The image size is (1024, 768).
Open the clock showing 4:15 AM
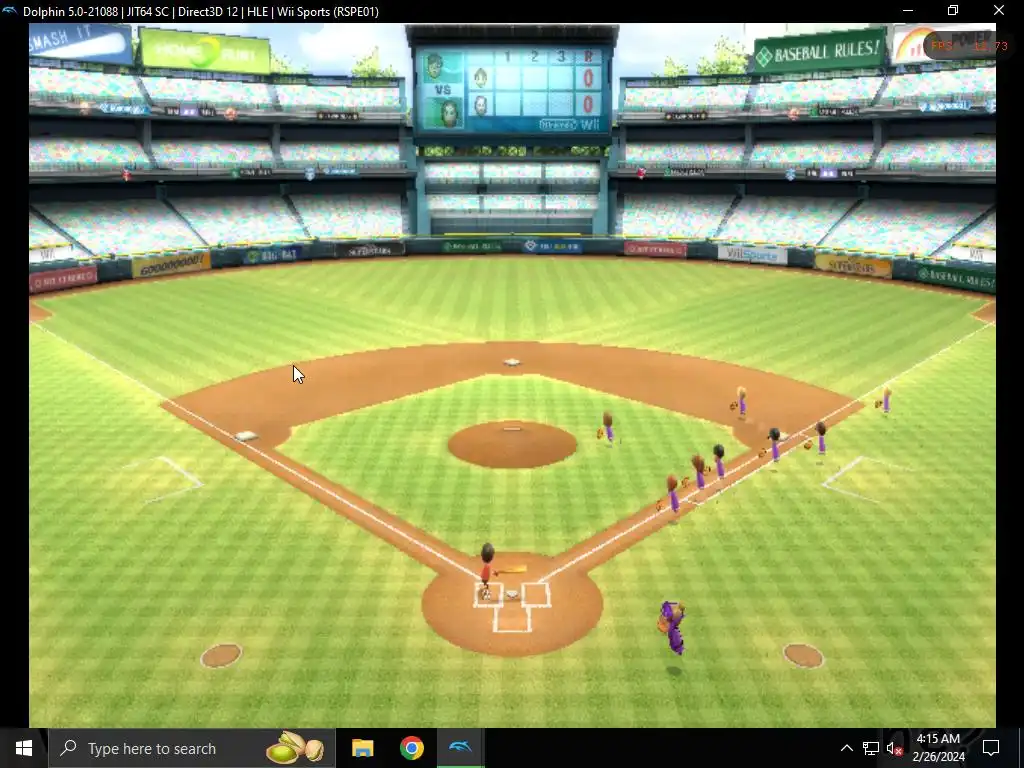tap(938, 748)
